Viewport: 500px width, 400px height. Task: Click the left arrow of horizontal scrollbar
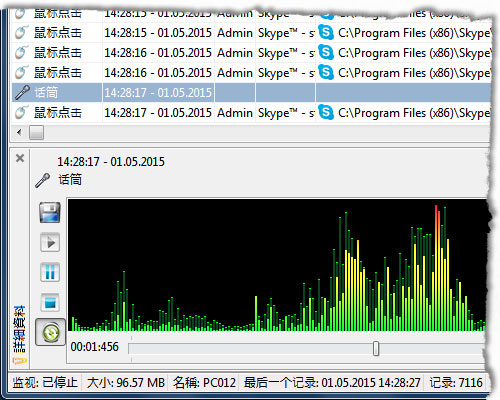[19, 132]
